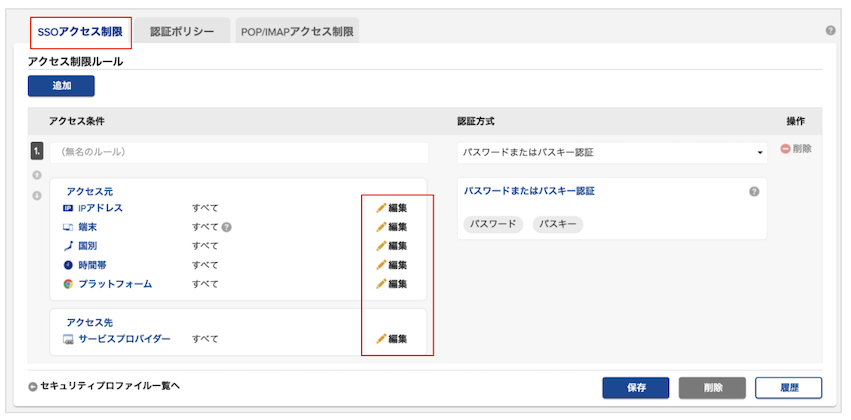Open the パスワードまたはパスキー認証 dropdown
The image size is (851, 420).
(x=612, y=153)
